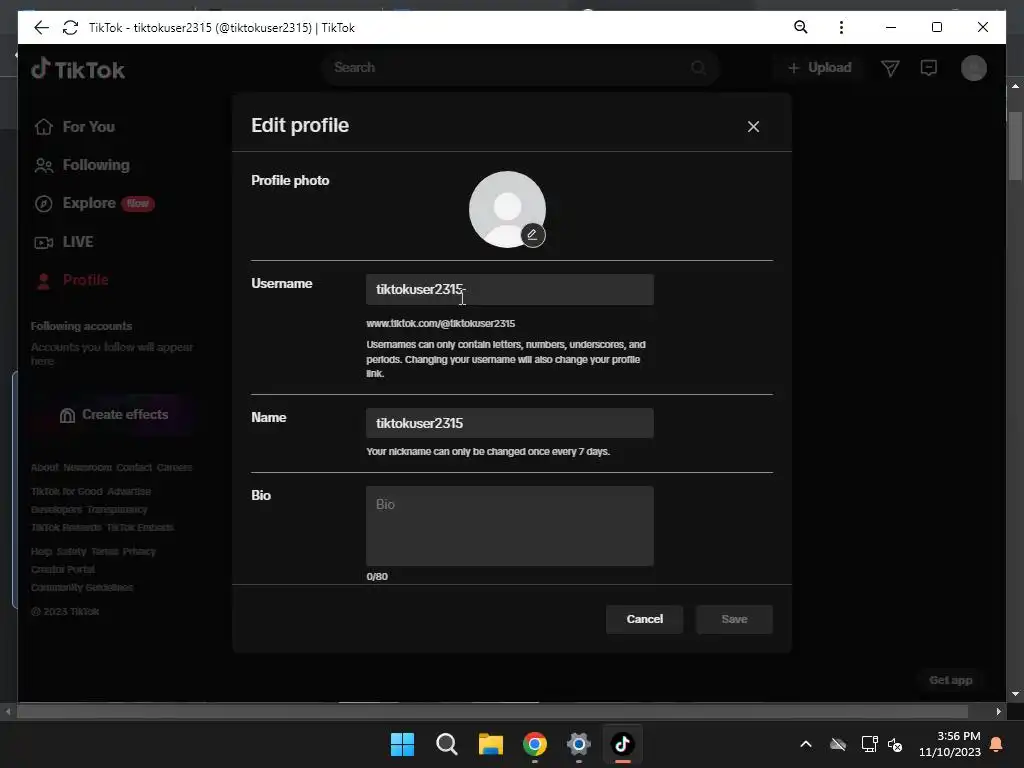Screen dimensions: 1024x768
Task: Click the muted volume tray icon
Action: click(x=895, y=744)
